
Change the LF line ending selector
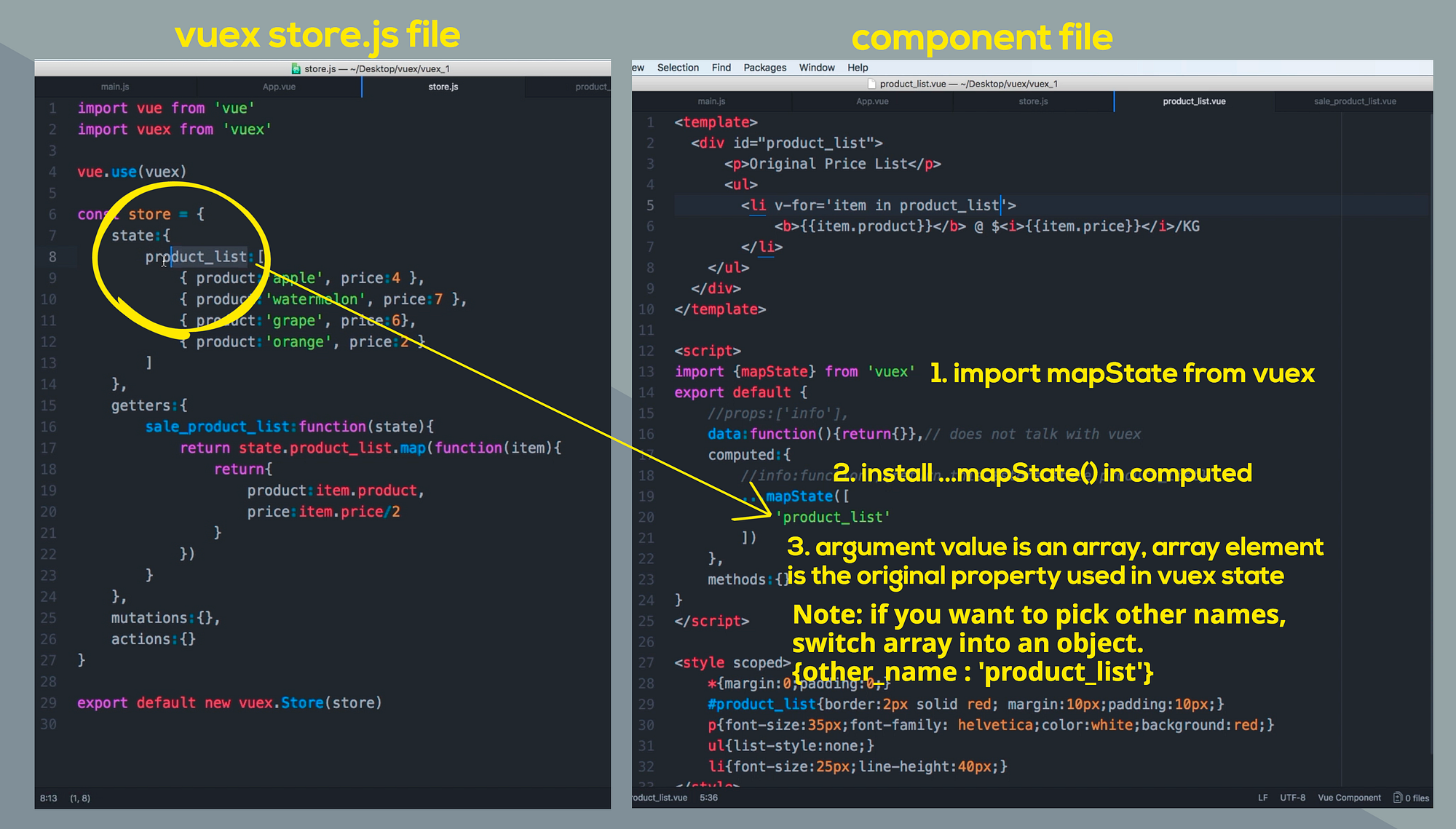point(1262,798)
